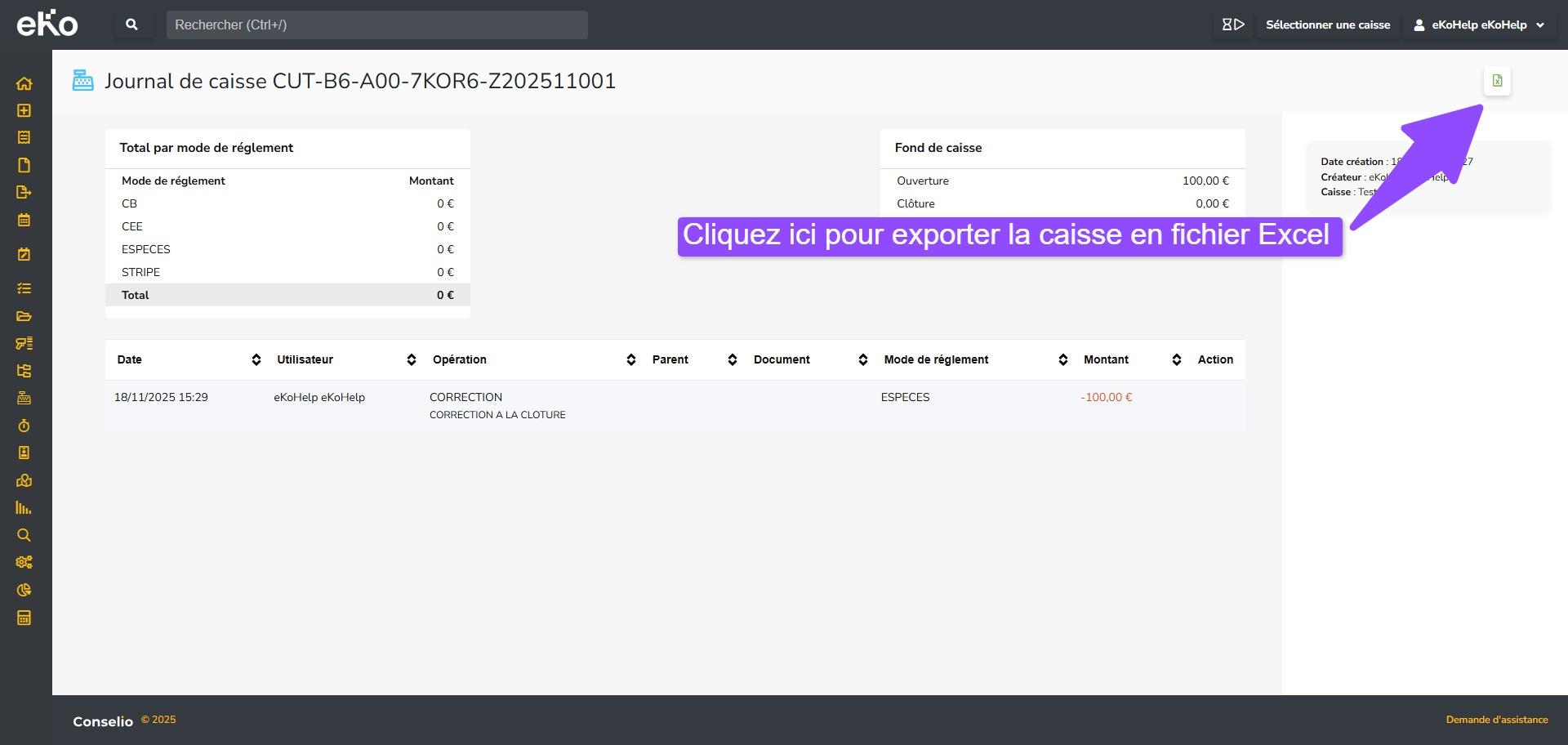This screenshot has width=1568, height=745.
Task: Open the pie chart sidebar icon
Action: pos(24,590)
